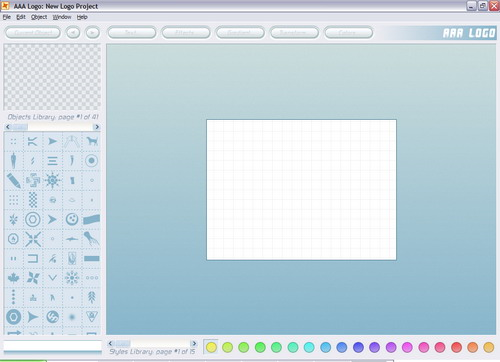500x362 pixels.
Task: Select the V chevron shape
Action: pyautogui.click(x=52, y=278)
